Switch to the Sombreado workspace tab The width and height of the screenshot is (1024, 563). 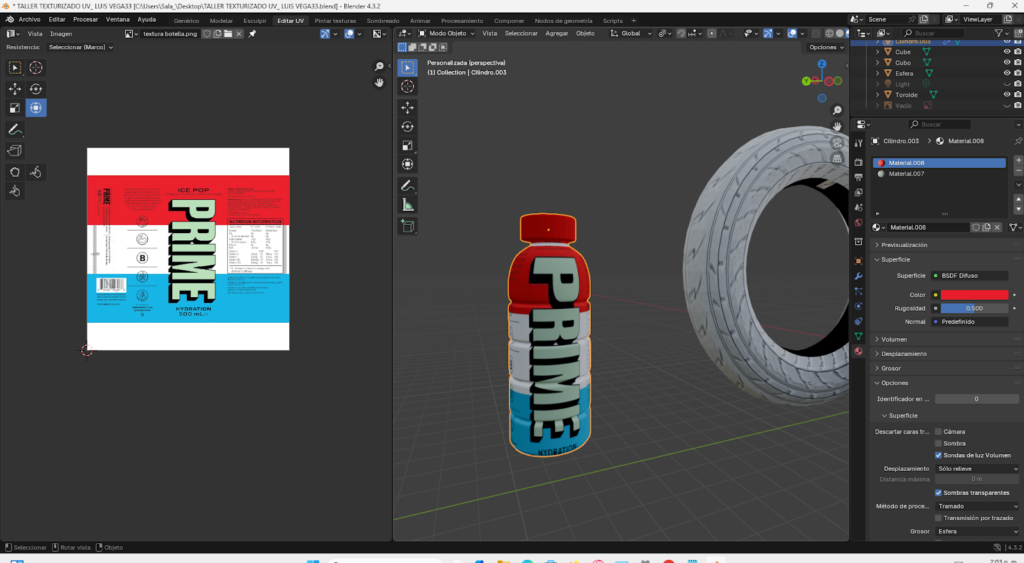tap(383, 21)
